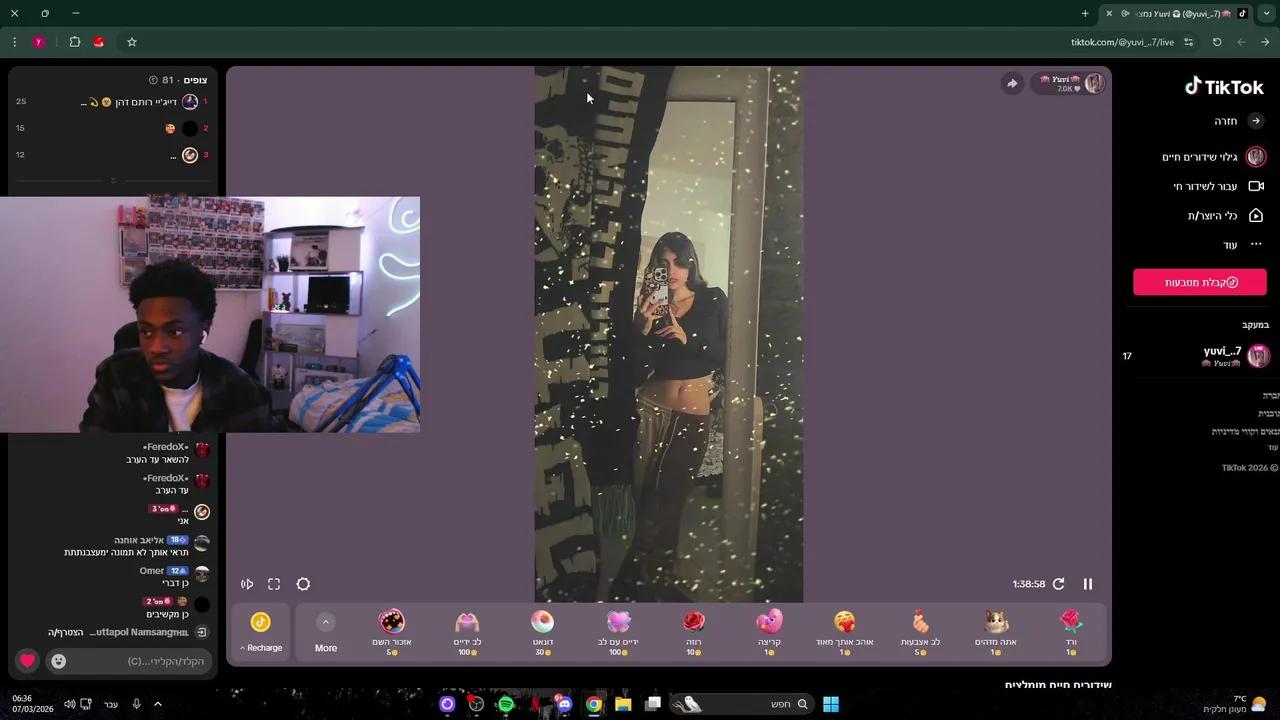
Task: Open the browser extensions puzzle icon
Action: tap(75, 42)
